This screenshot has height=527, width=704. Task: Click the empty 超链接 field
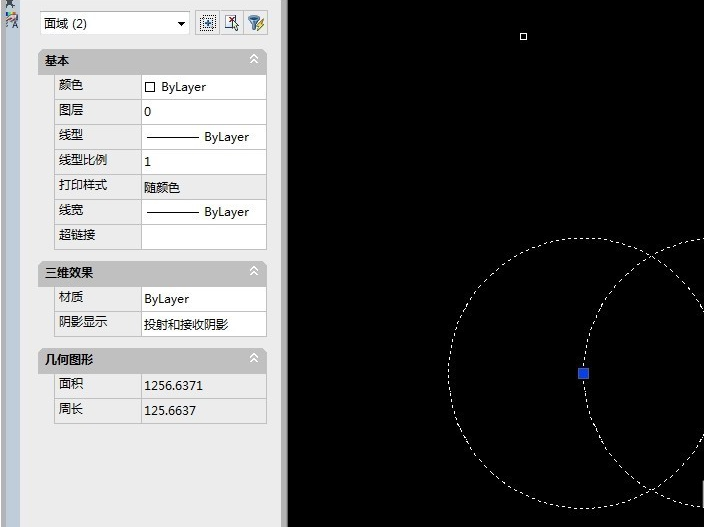[x=203, y=237]
